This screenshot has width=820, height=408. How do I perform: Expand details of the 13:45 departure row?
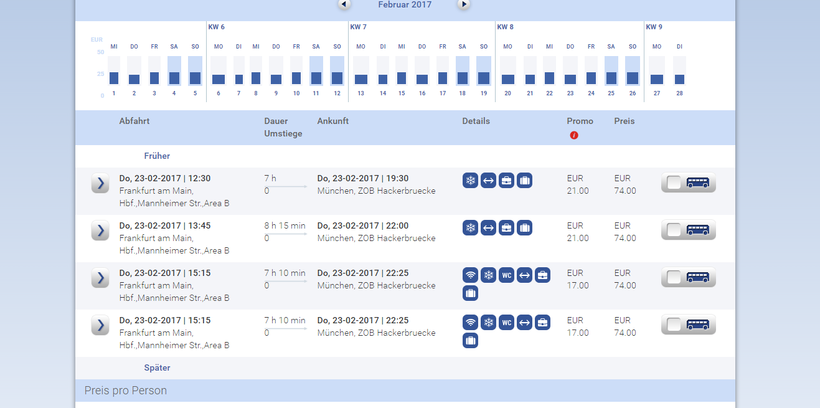(x=100, y=231)
